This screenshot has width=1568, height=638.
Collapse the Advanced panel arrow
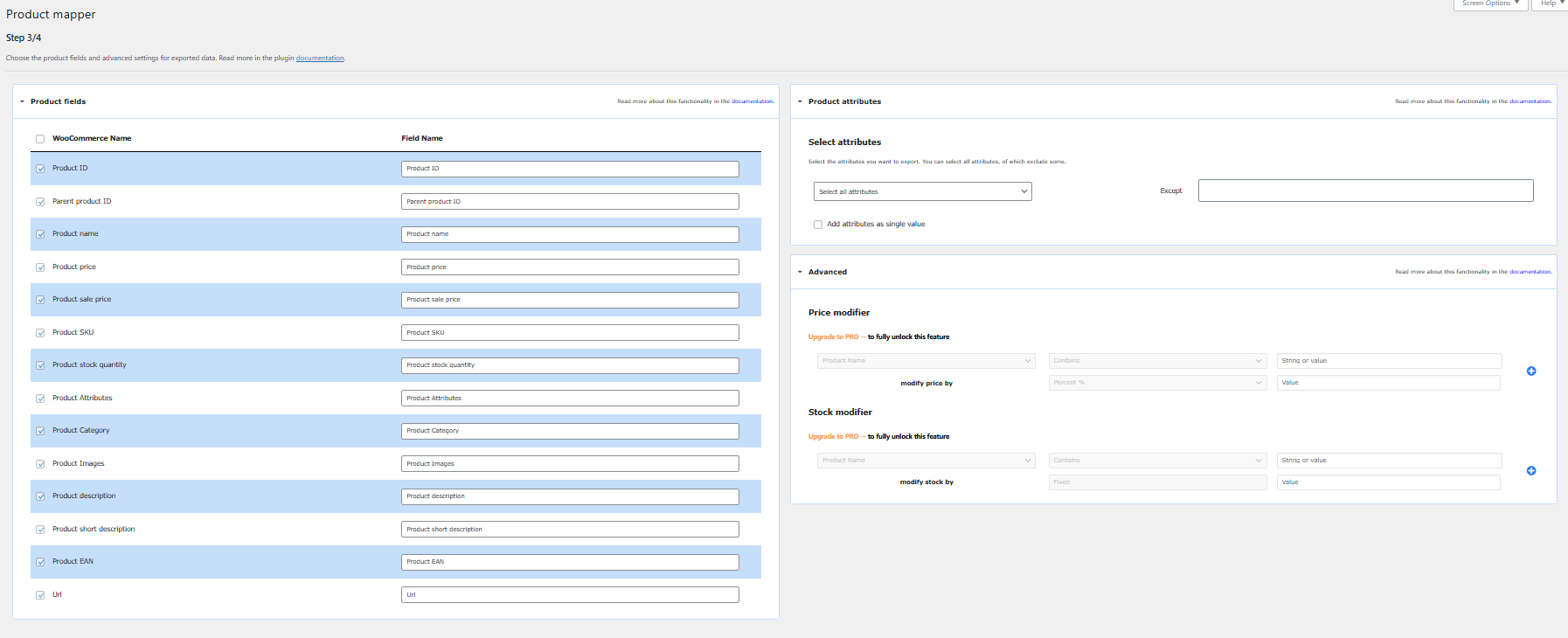pyautogui.click(x=800, y=272)
